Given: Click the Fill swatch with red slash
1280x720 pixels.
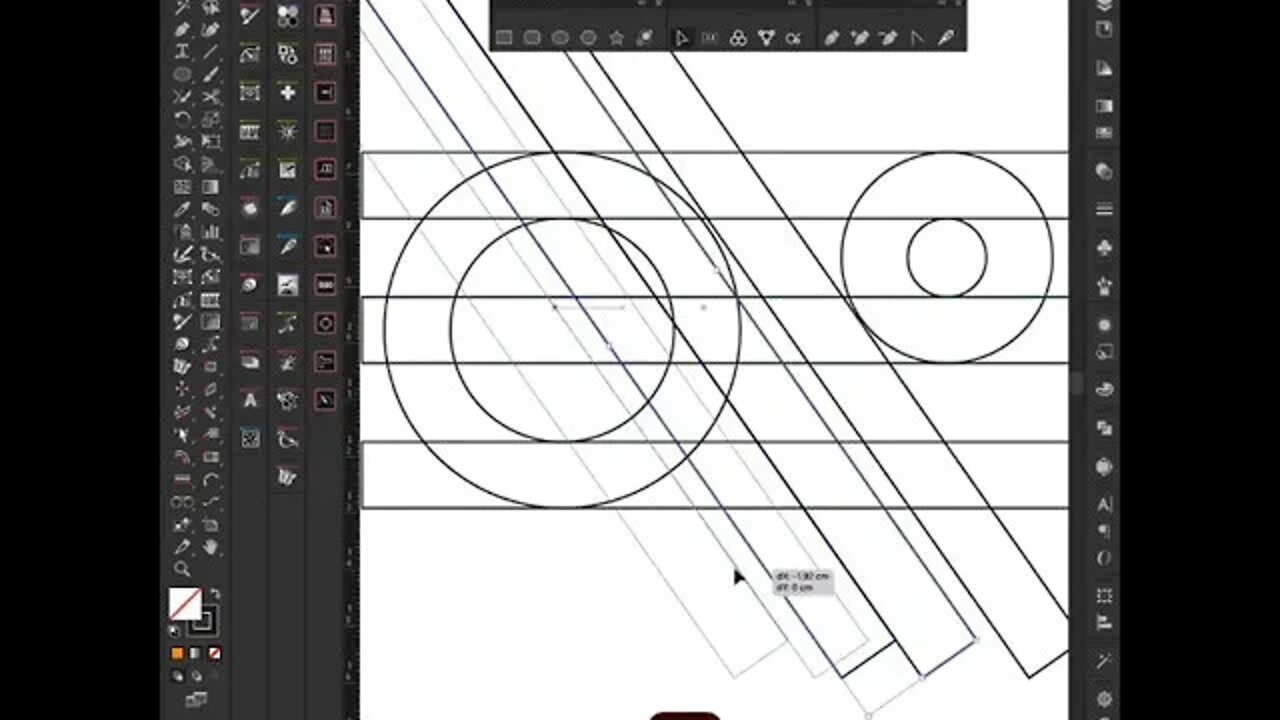Looking at the screenshot, I should 184,604.
